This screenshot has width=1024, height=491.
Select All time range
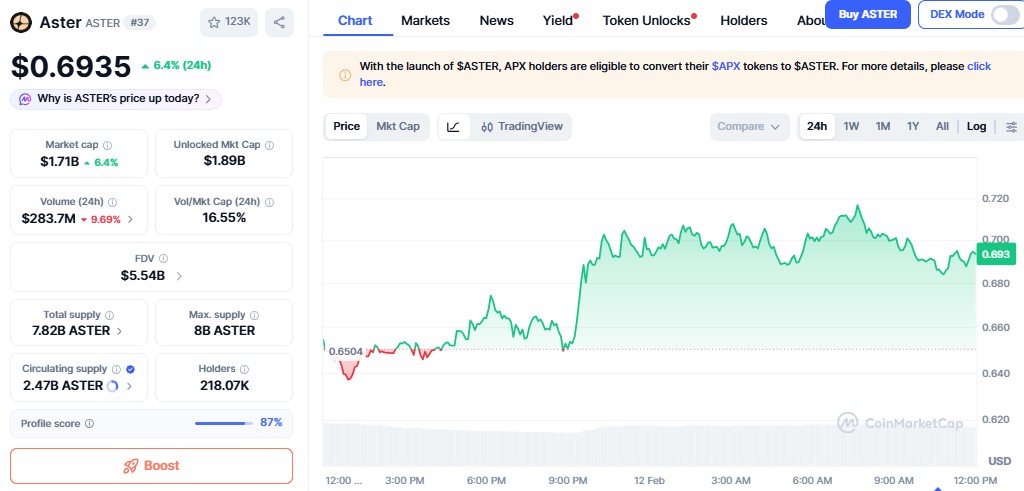tap(942, 127)
